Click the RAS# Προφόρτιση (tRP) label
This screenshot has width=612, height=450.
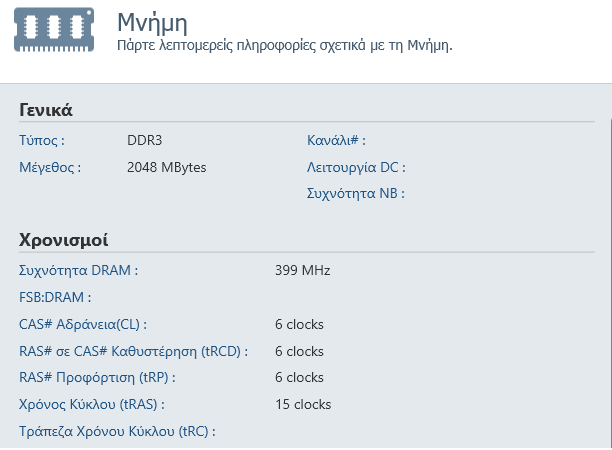[x=98, y=378]
